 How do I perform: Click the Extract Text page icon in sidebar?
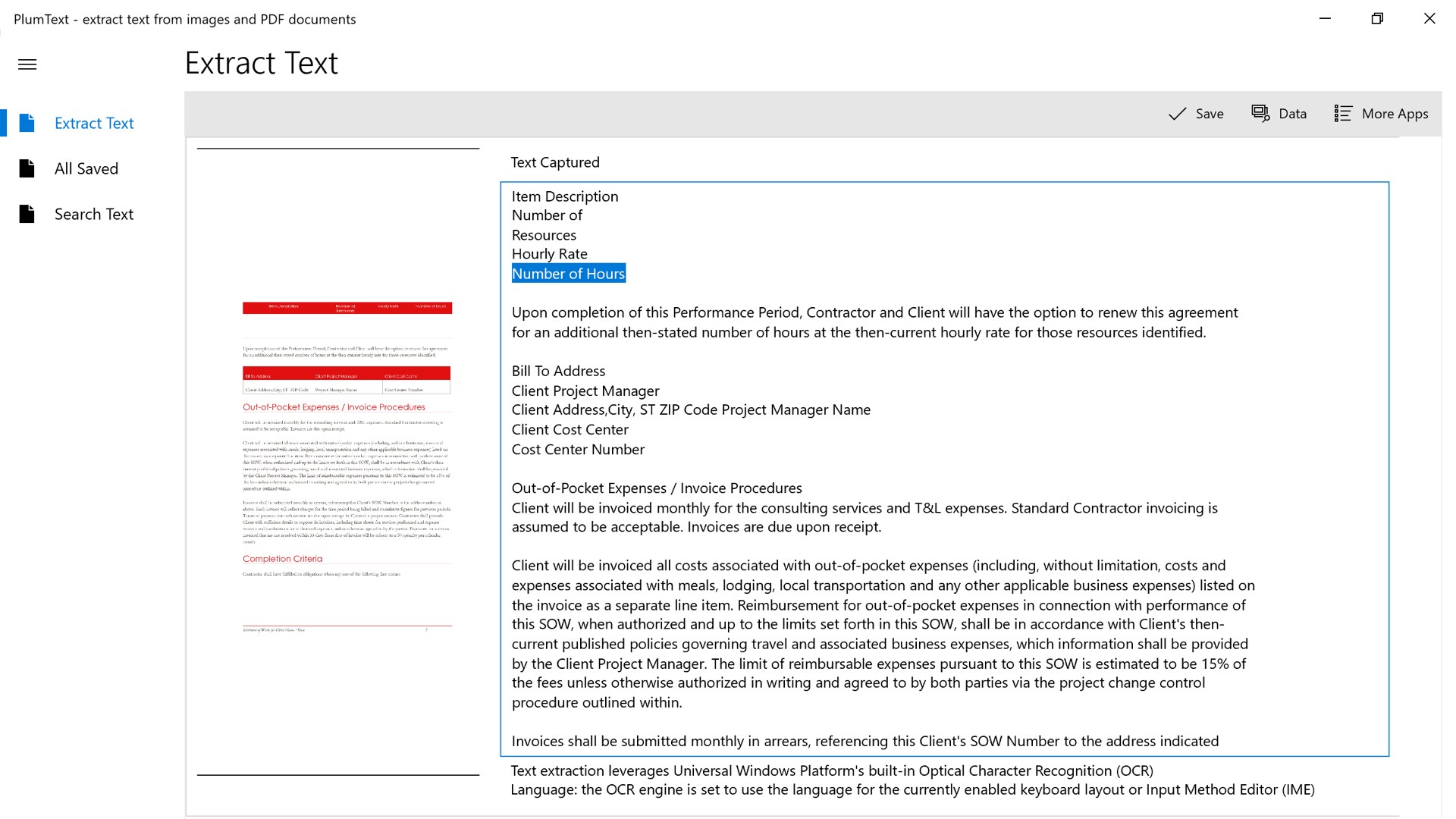tap(27, 123)
